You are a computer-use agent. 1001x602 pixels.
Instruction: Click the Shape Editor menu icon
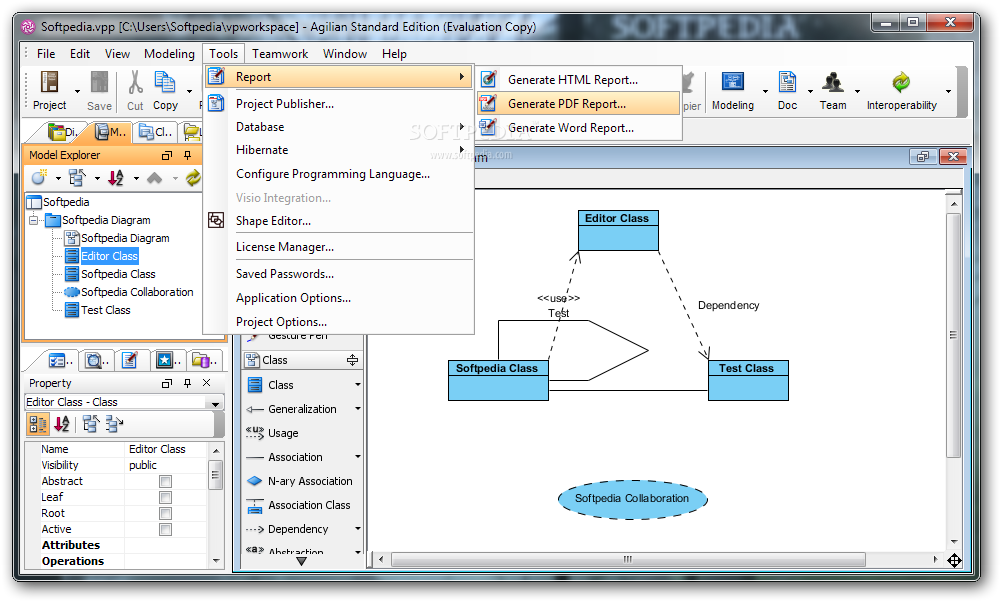[216, 220]
